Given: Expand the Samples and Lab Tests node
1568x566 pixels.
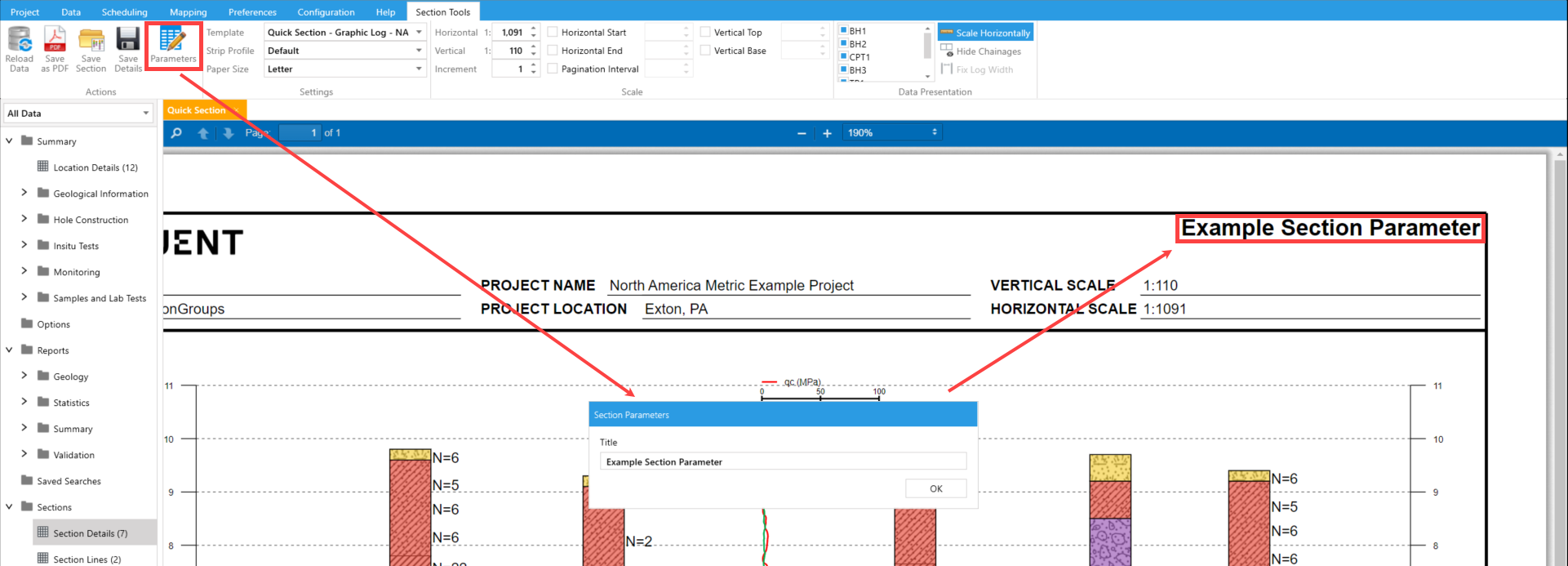Looking at the screenshot, I should [x=24, y=297].
